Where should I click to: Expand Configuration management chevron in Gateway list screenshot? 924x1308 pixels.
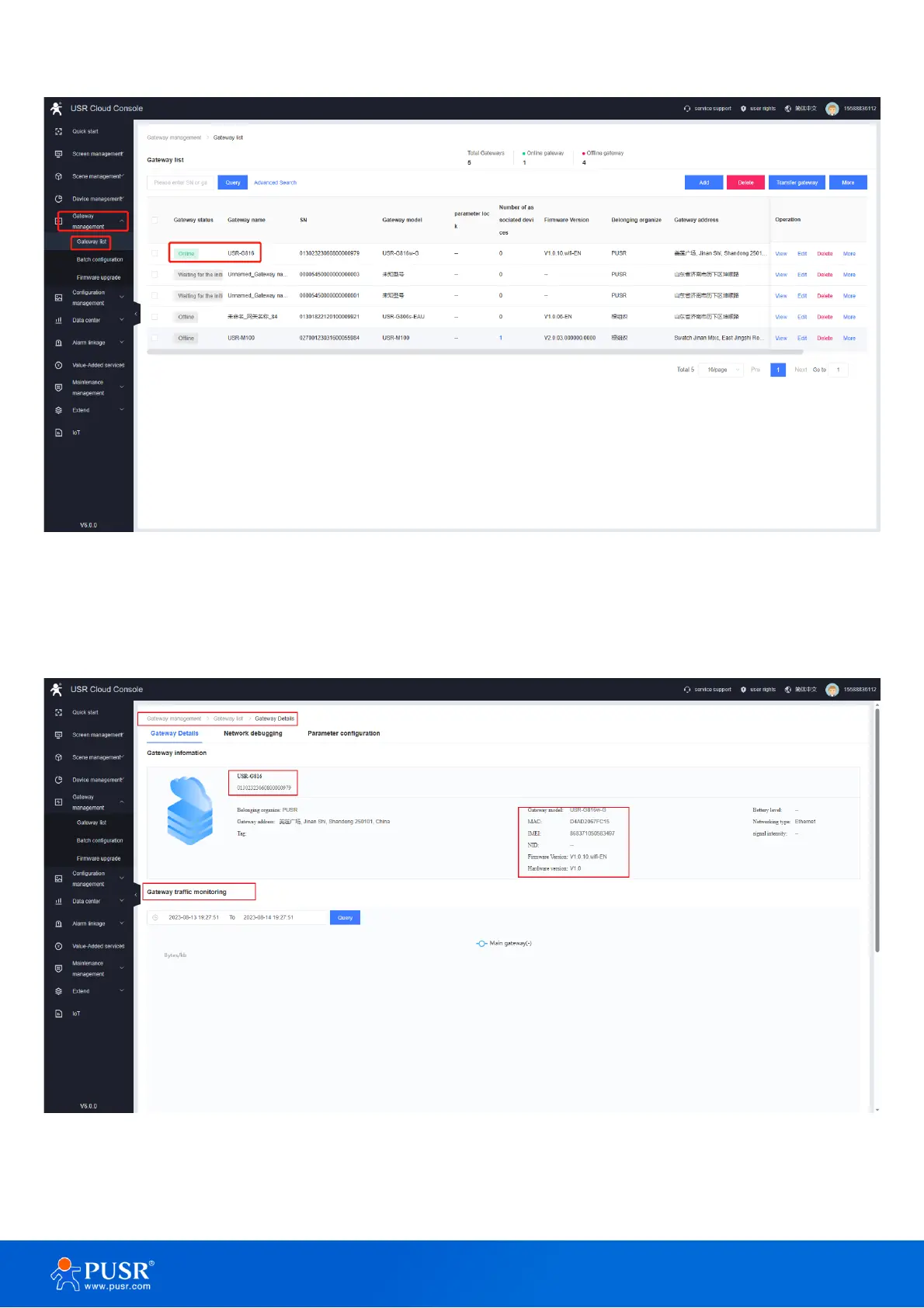(121, 297)
